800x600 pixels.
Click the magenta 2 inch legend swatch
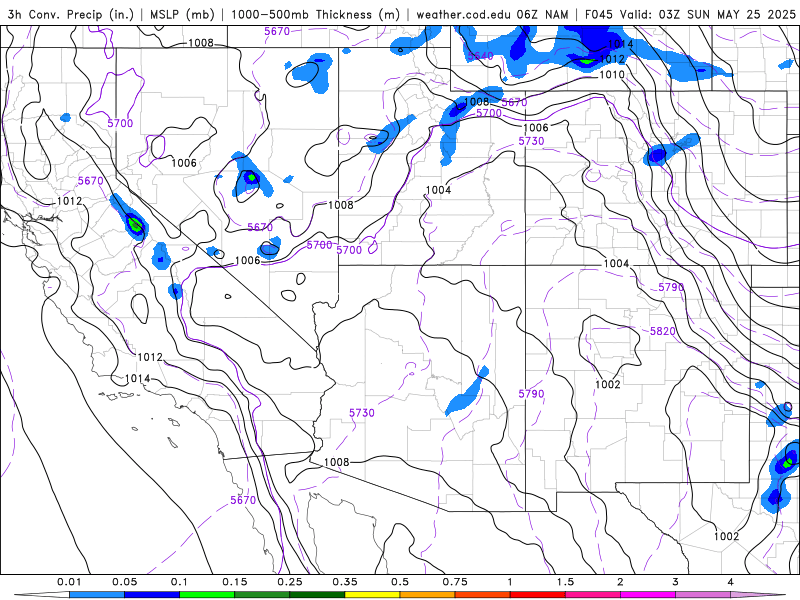[648, 595]
